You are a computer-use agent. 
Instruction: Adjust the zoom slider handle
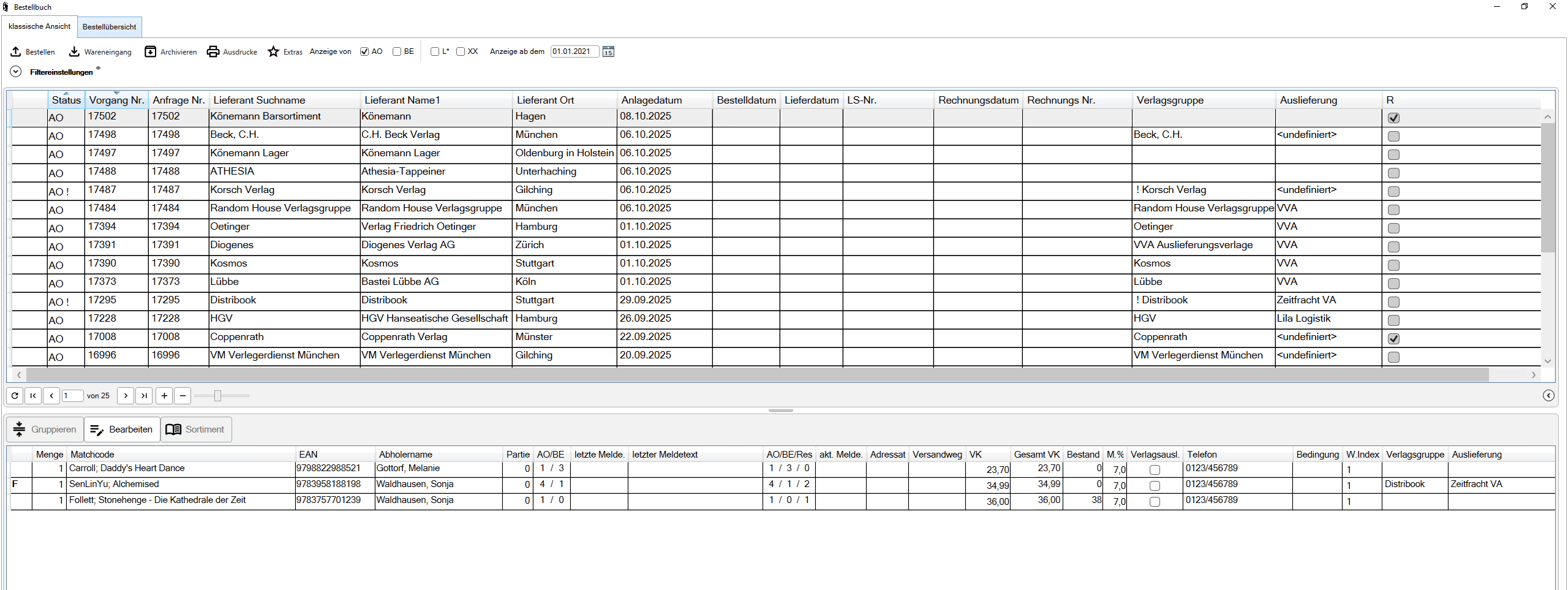(217, 396)
